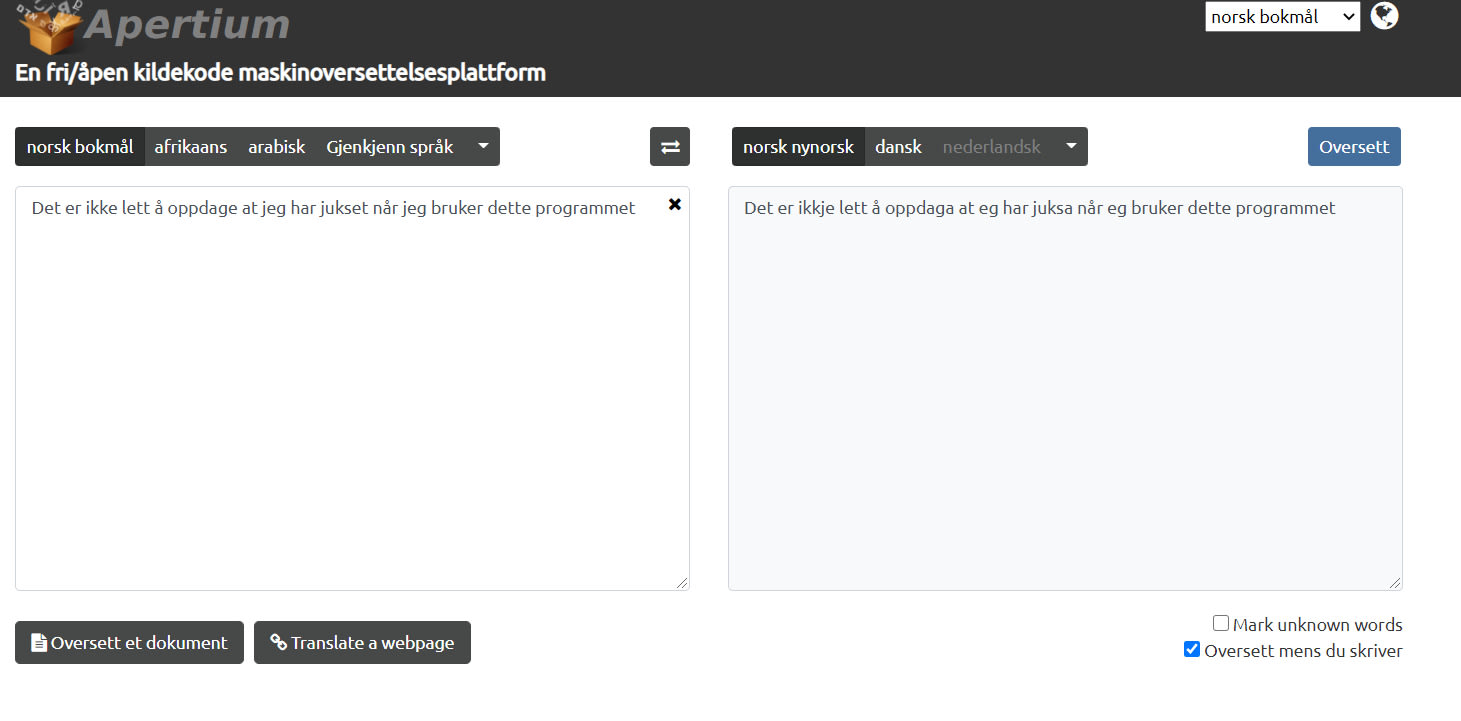The height and width of the screenshot is (721, 1461).
Task: Expand the target language list arrow
Action: pyautogui.click(x=1071, y=146)
